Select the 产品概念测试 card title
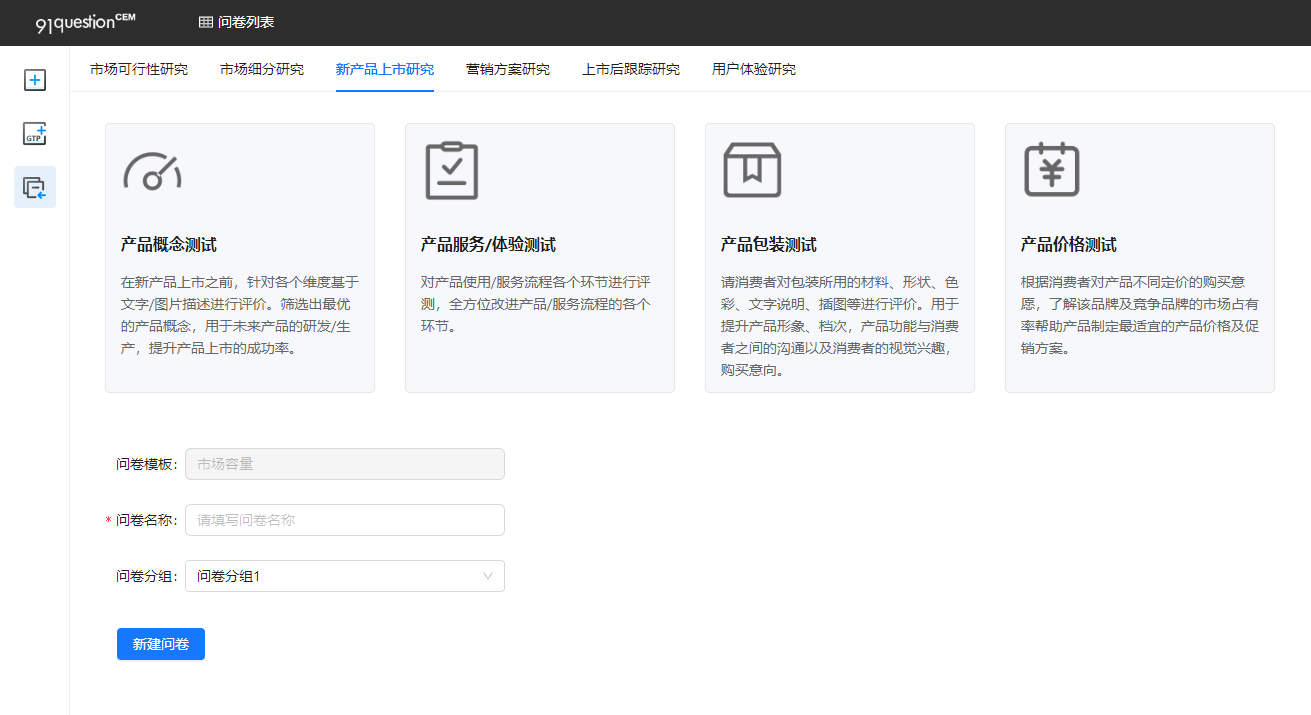The height and width of the screenshot is (715, 1311). click(169, 245)
